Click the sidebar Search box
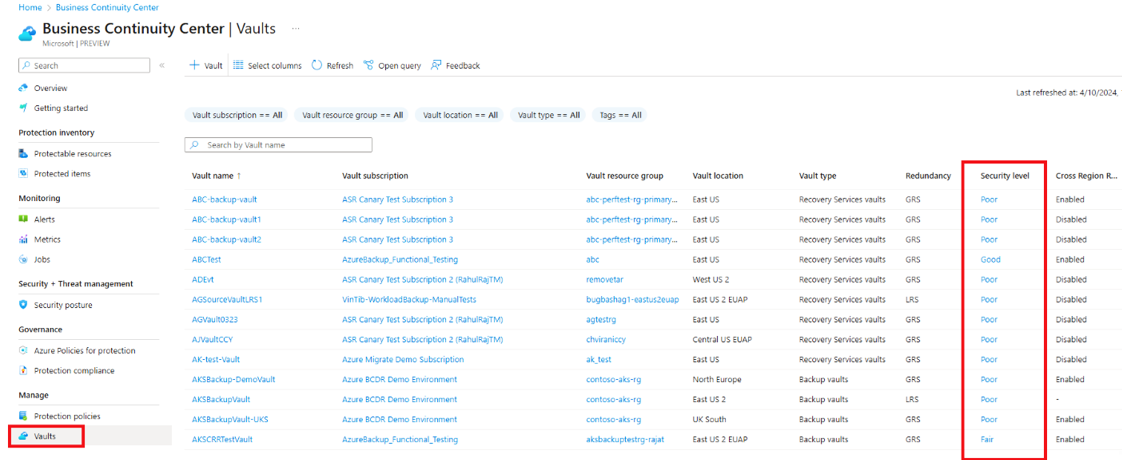This screenshot has width=1122, height=460. click(84, 65)
